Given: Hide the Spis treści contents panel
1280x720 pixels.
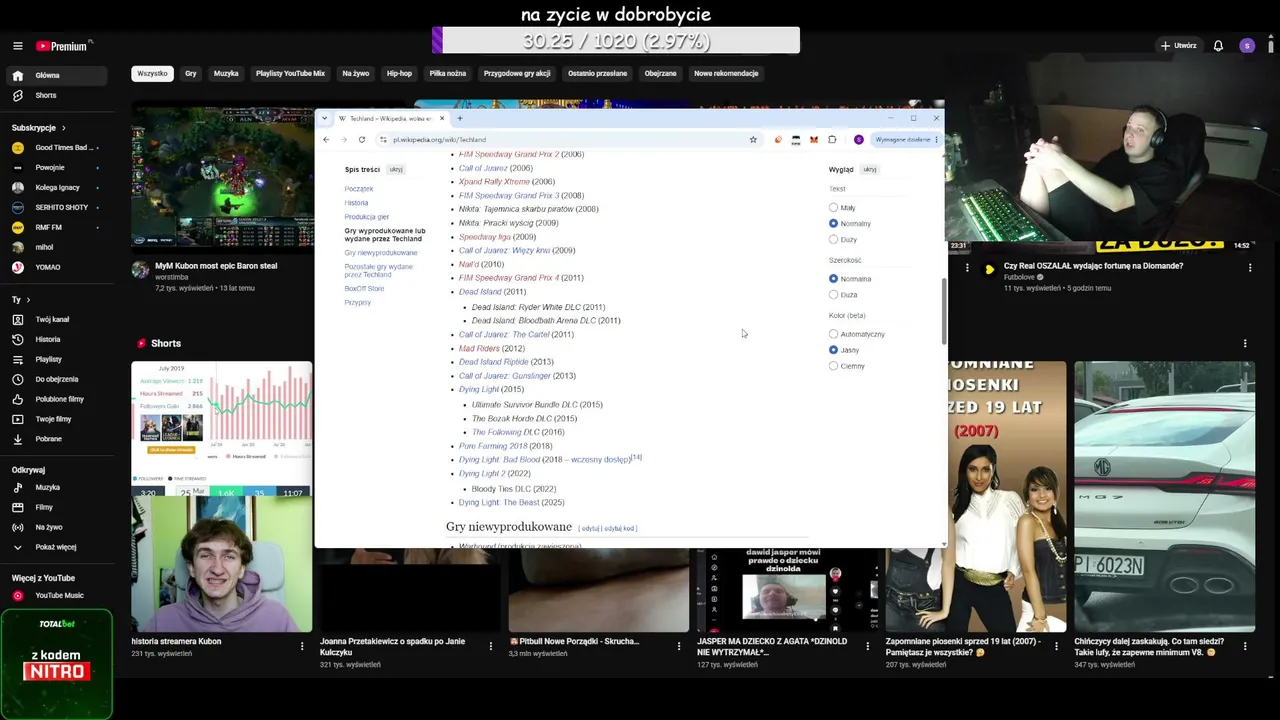Looking at the screenshot, I should click(396, 170).
